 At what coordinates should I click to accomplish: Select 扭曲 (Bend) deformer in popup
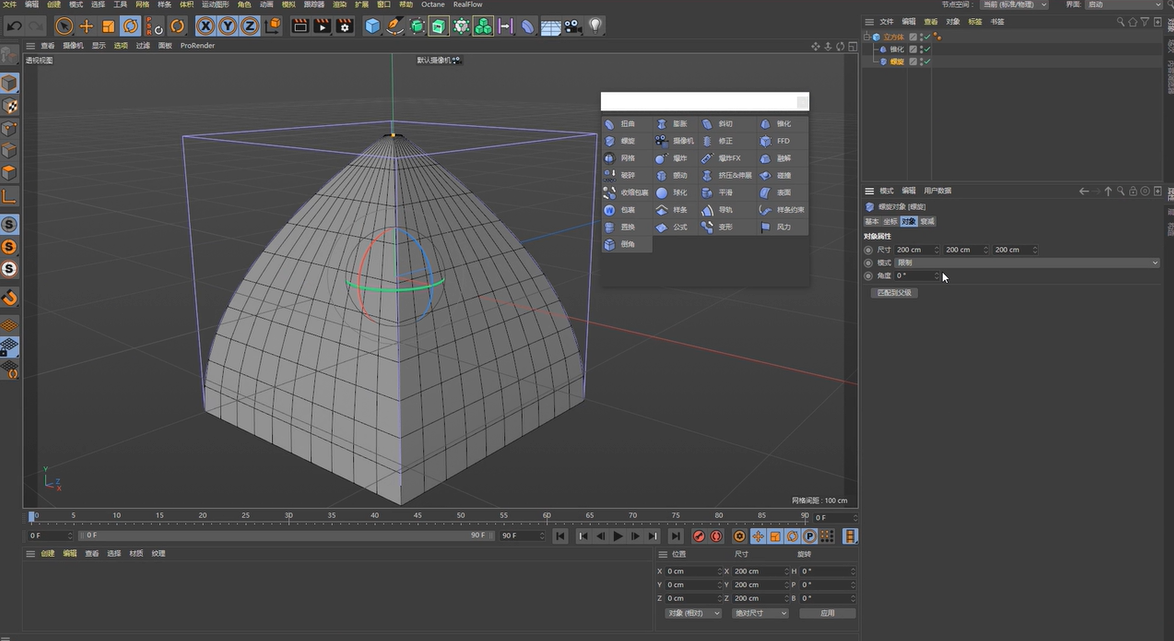pos(627,124)
